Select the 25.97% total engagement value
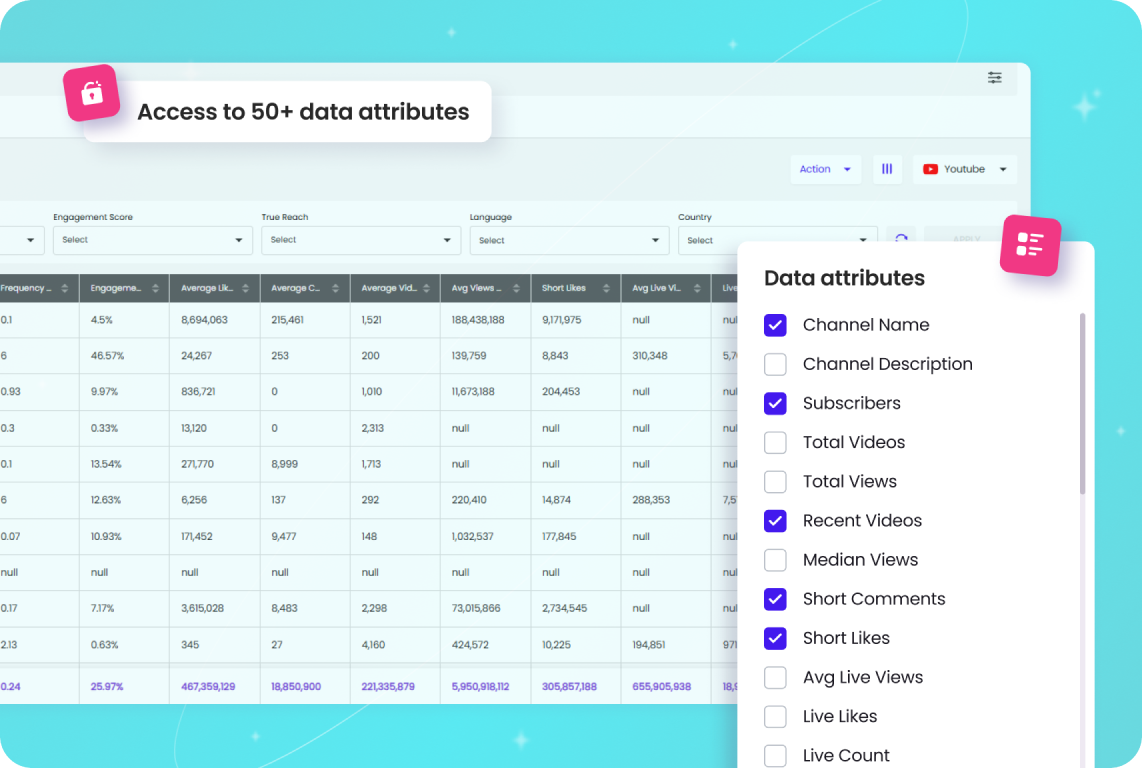Viewport: 1142px width, 768px height. [107, 686]
